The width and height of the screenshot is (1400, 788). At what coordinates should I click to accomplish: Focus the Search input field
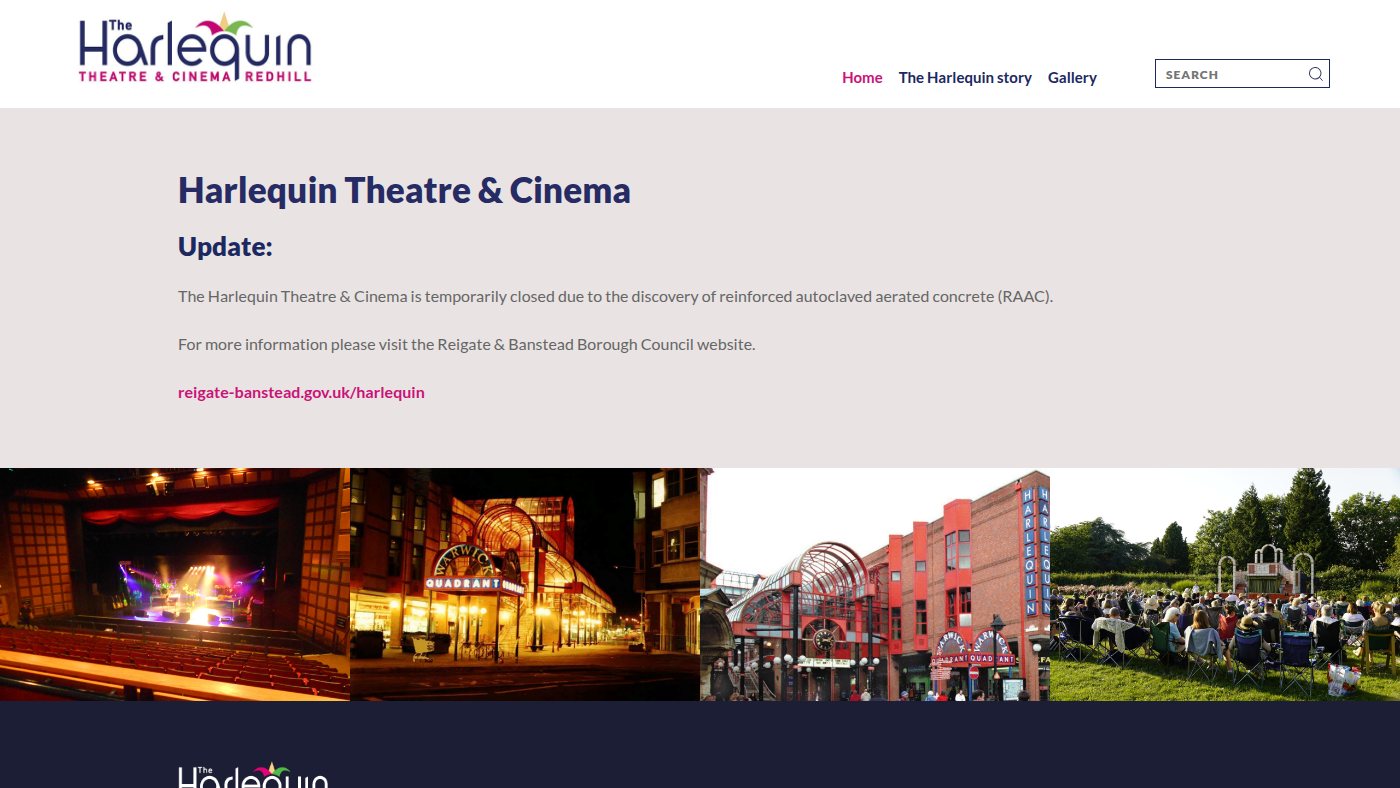click(1242, 74)
